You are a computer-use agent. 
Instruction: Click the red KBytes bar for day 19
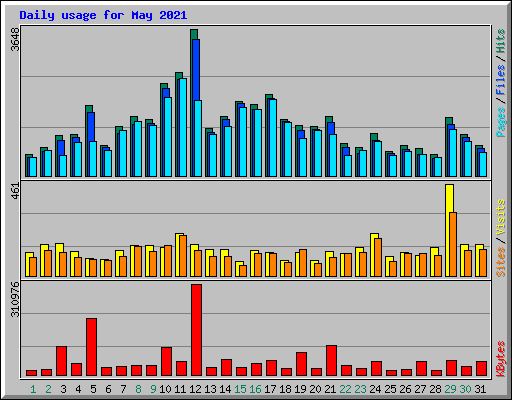coord(301,364)
